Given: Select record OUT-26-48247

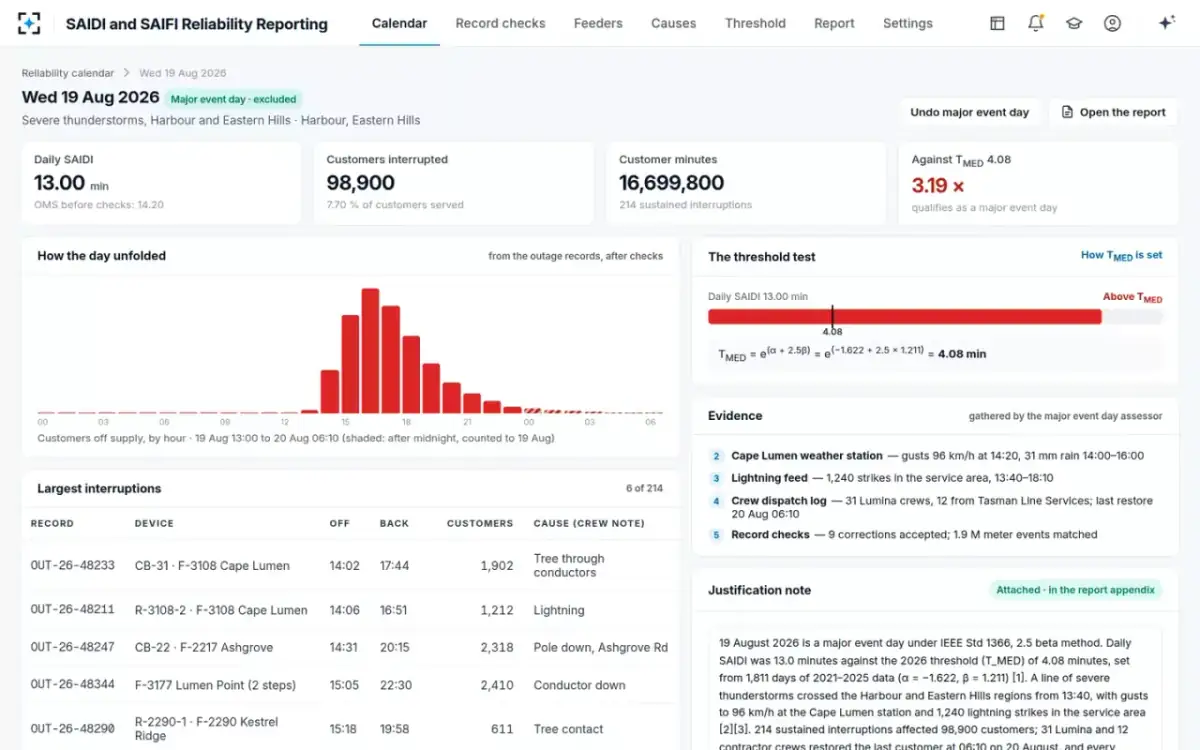Looking at the screenshot, I should 72,648.
